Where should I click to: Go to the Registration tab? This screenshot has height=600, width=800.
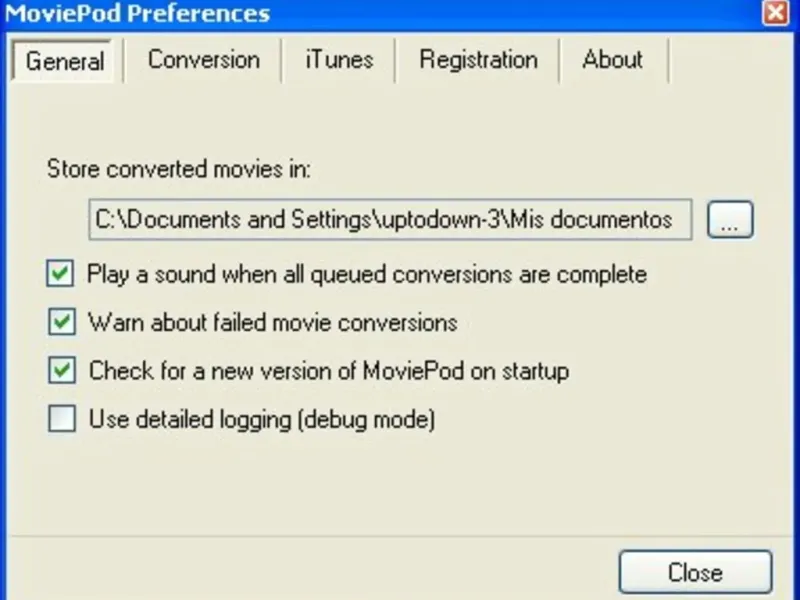click(x=478, y=60)
